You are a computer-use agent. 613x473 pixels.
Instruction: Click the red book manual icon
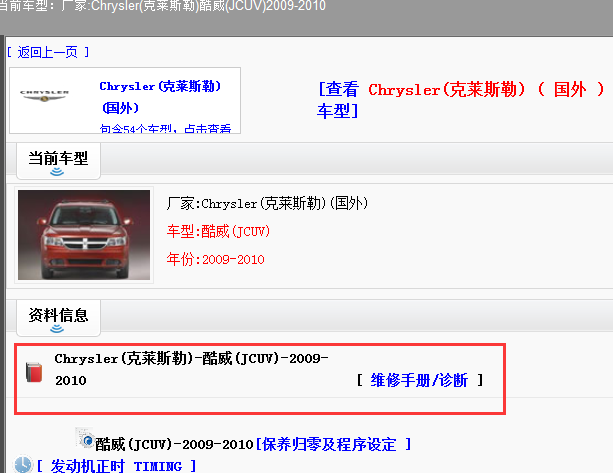click(34, 372)
